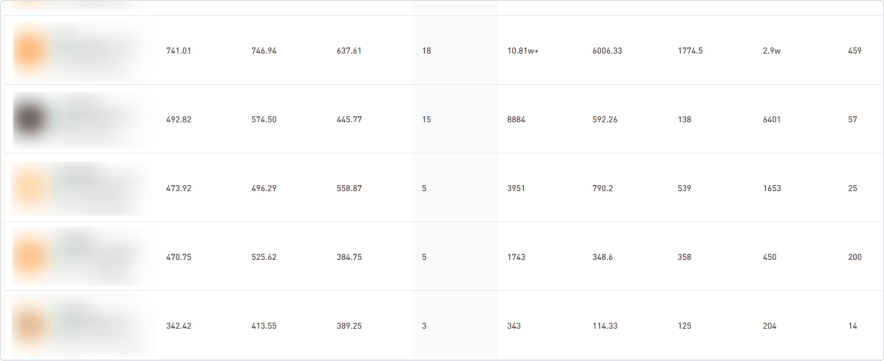Viewport: 884px width, 361px height.
Task: Click the dark avatar in the 492.82 row
Action: pos(29,120)
